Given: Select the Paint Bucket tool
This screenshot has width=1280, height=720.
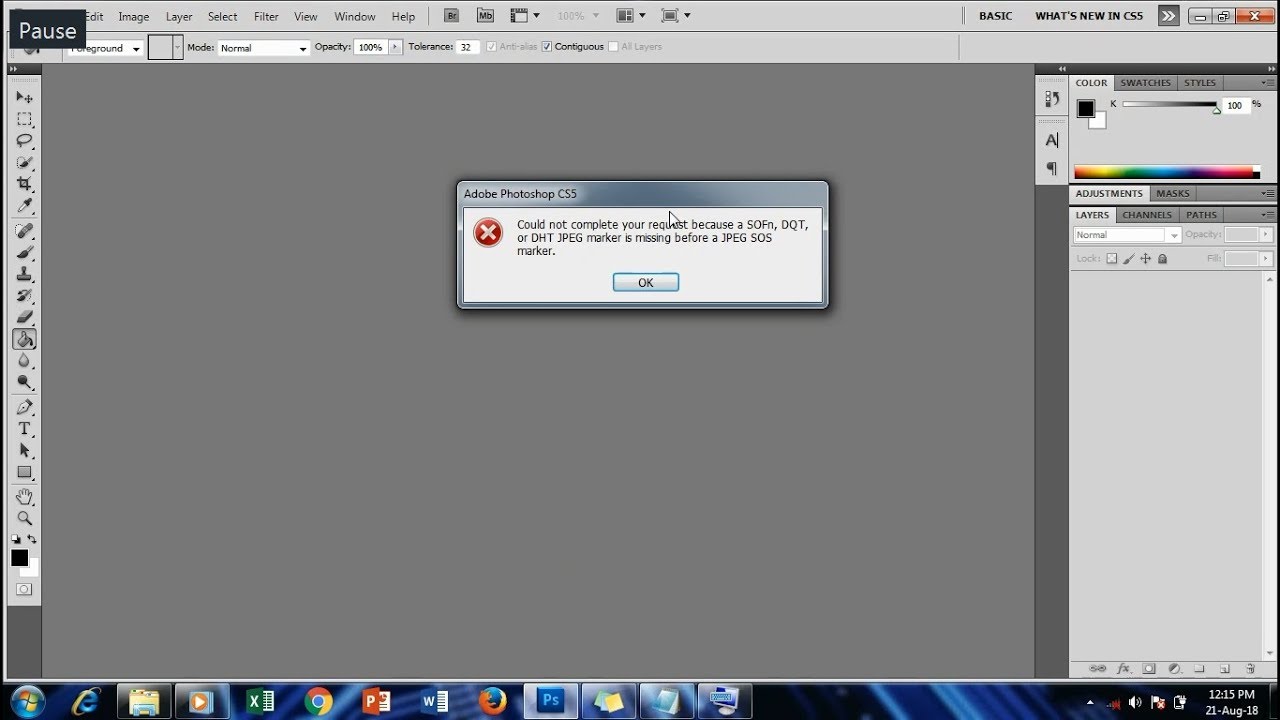Looking at the screenshot, I should coord(25,340).
